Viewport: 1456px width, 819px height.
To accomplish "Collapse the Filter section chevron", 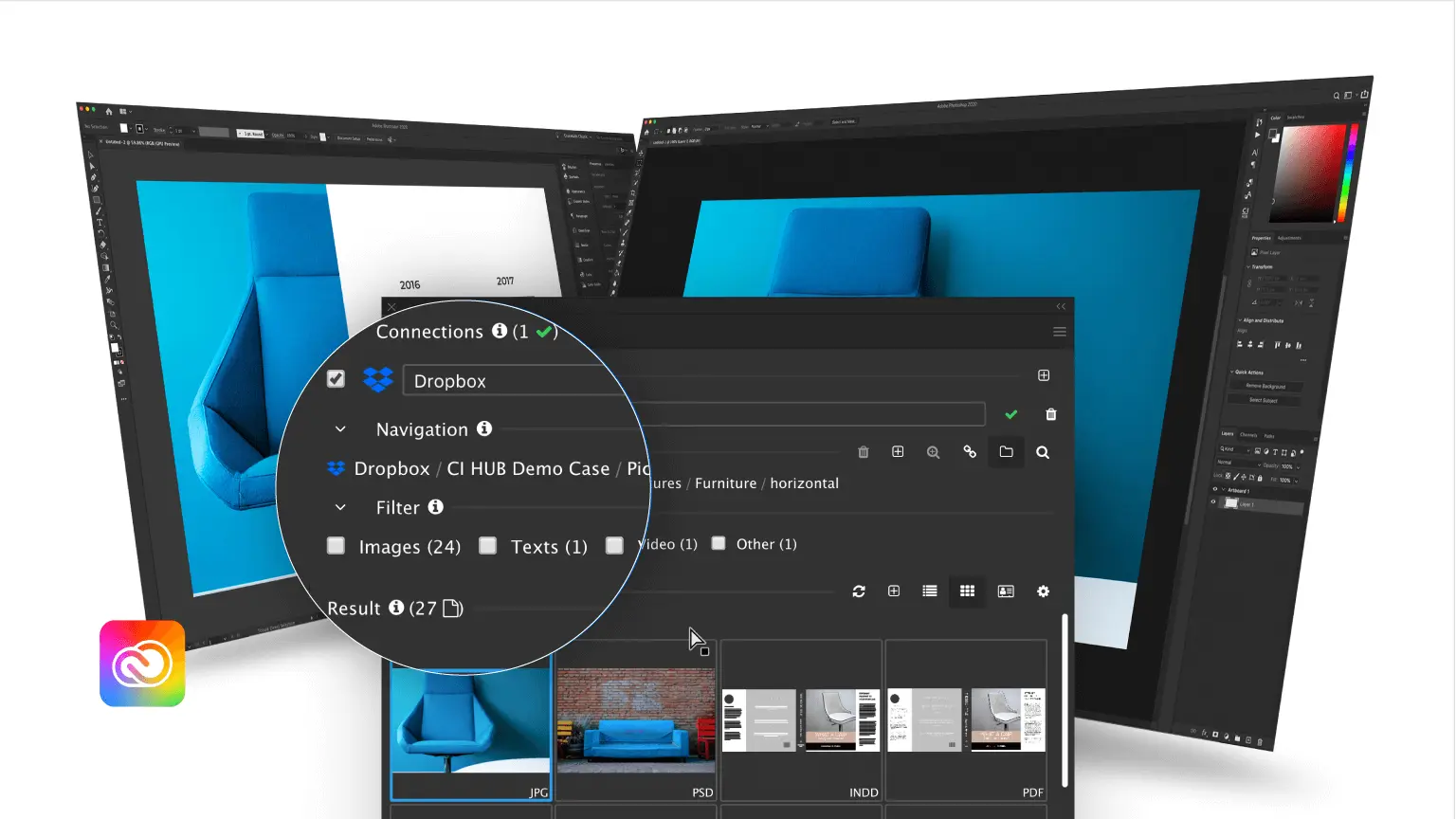I will click(340, 507).
